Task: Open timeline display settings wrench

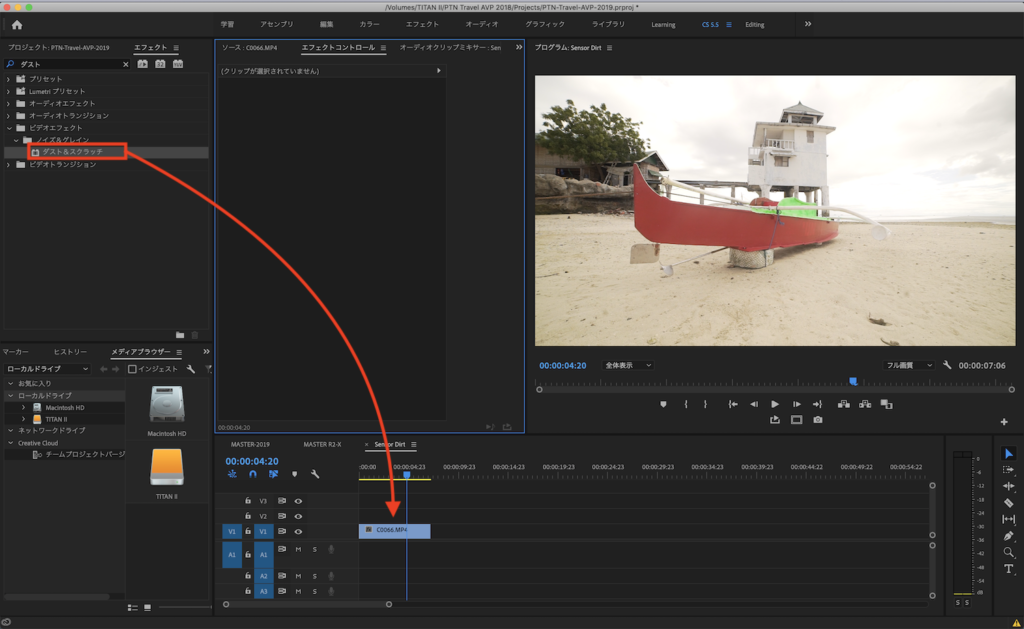Action: click(315, 474)
